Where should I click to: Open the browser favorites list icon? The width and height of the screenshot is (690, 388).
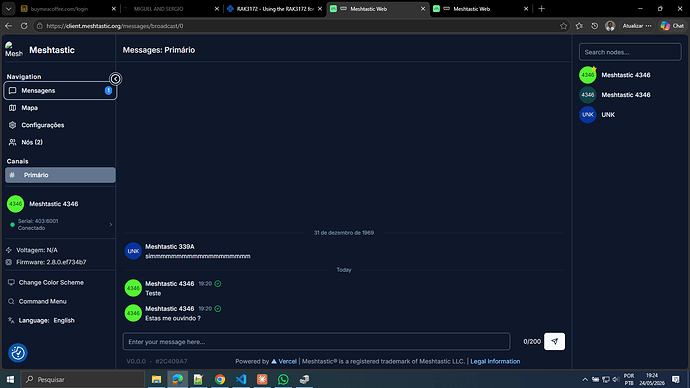[x=579, y=26]
